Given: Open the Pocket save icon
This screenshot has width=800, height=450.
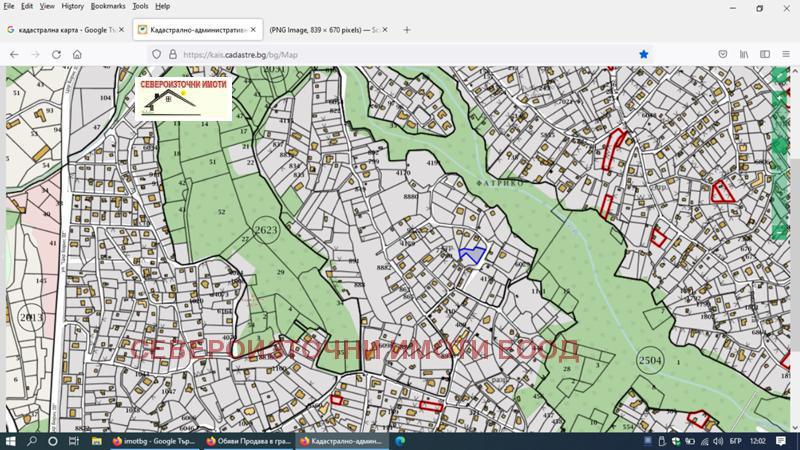Looking at the screenshot, I should [722, 54].
